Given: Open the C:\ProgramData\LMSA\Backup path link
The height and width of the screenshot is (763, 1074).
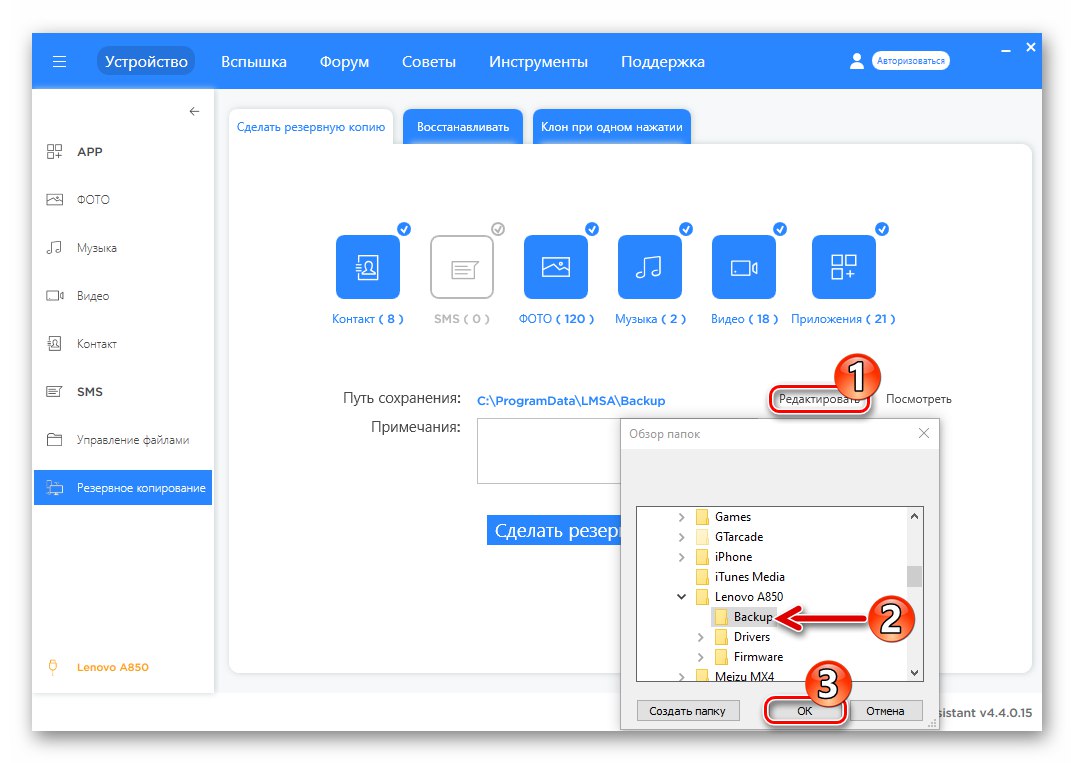Looking at the screenshot, I should [x=571, y=401].
